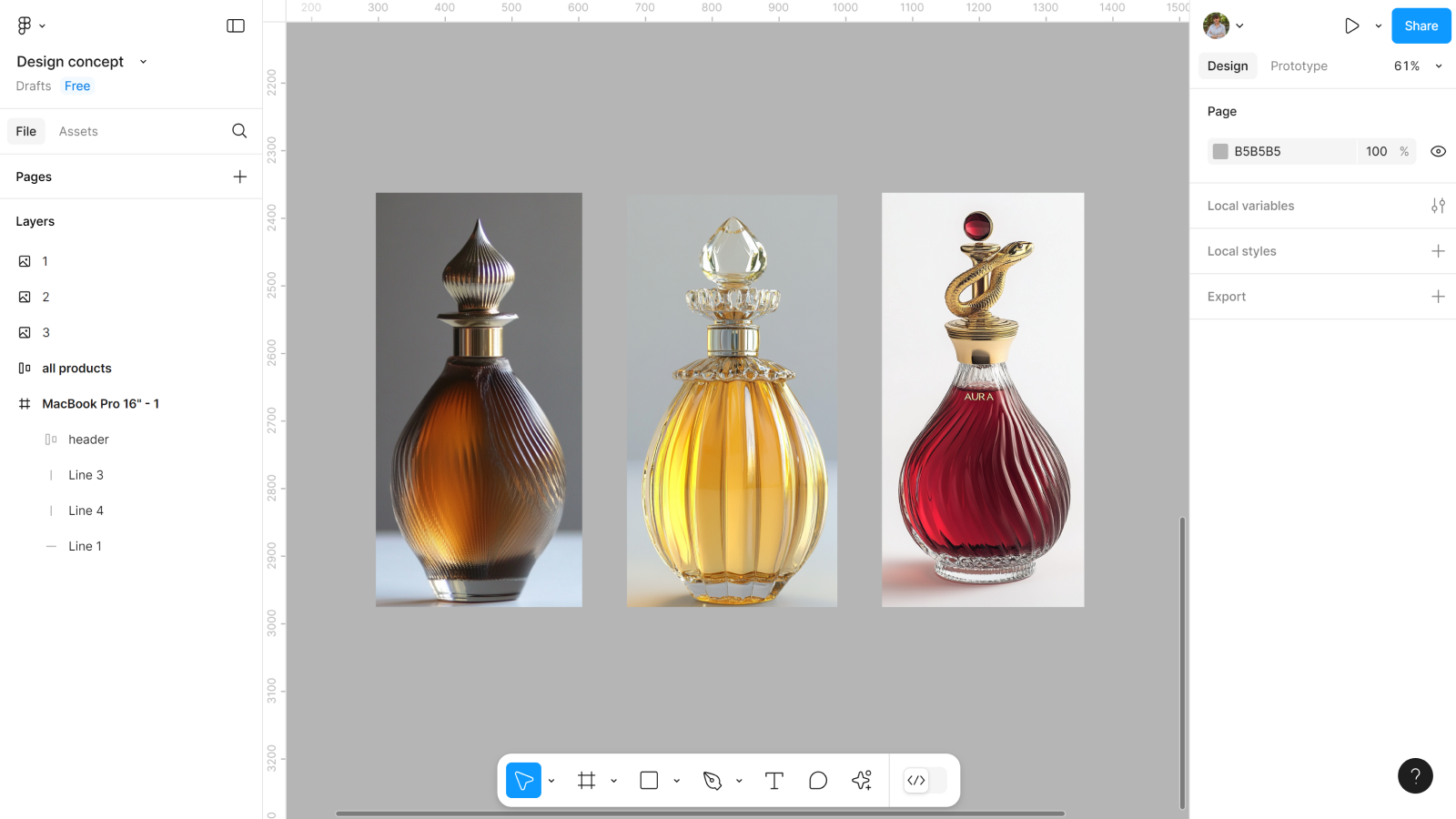Select the Rectangle shape tool
The image size is (1456, 819).
649,781
